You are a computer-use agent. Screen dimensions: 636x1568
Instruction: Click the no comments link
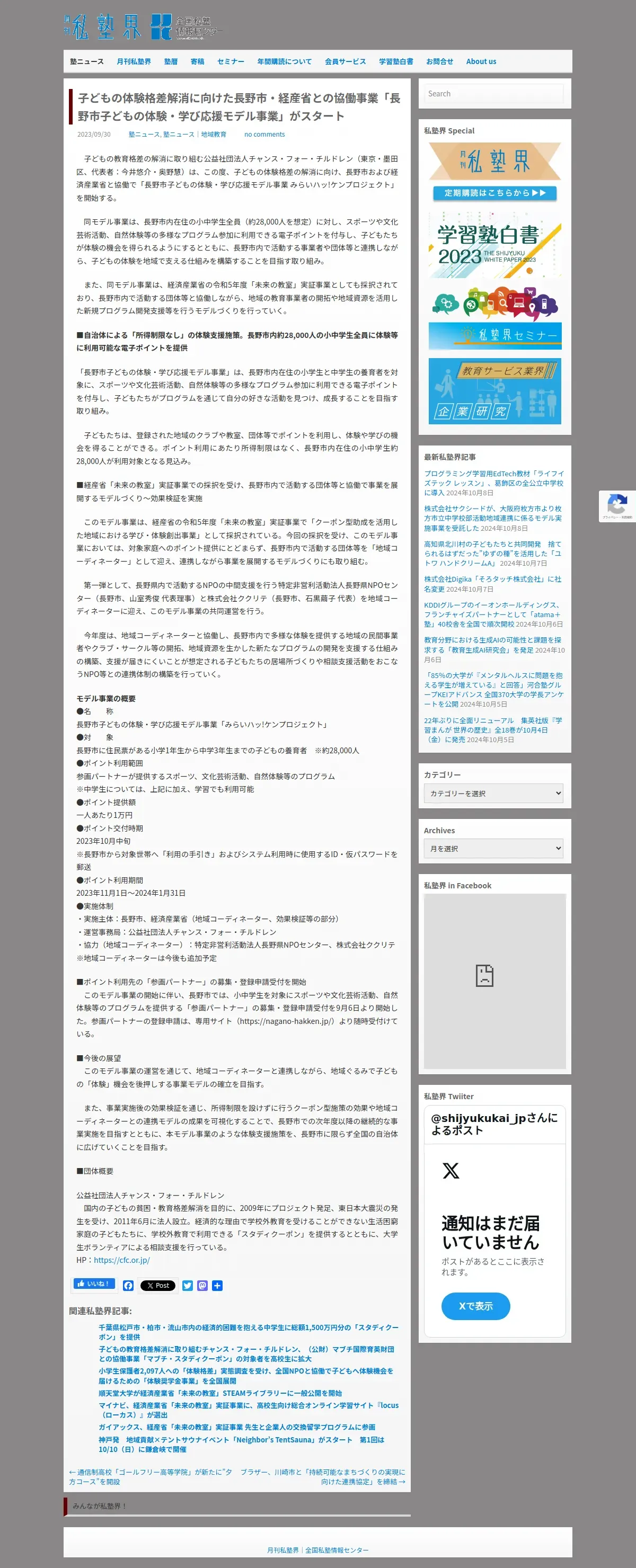[x=264, y=135]
